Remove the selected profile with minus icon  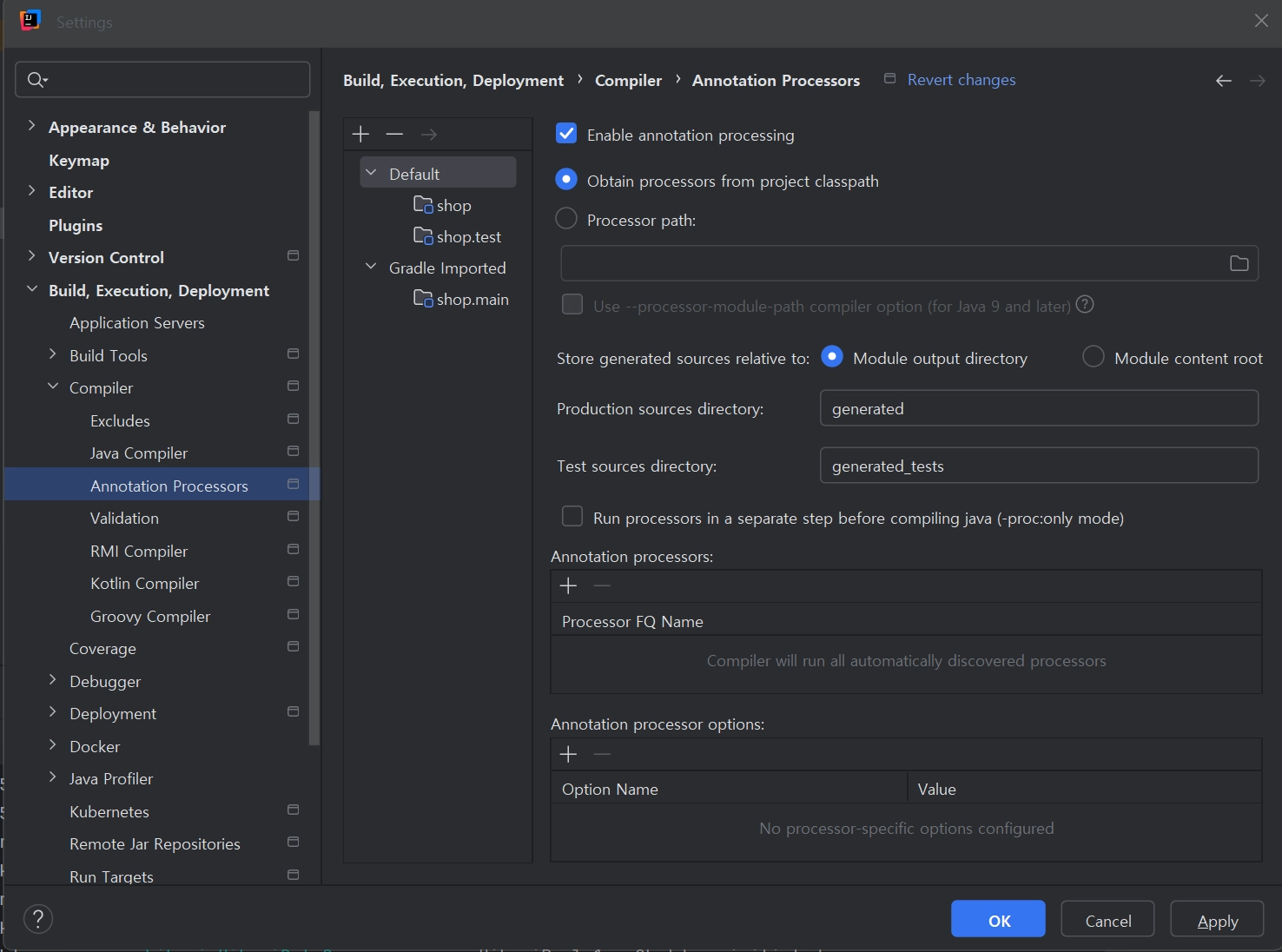click(394, 134)
